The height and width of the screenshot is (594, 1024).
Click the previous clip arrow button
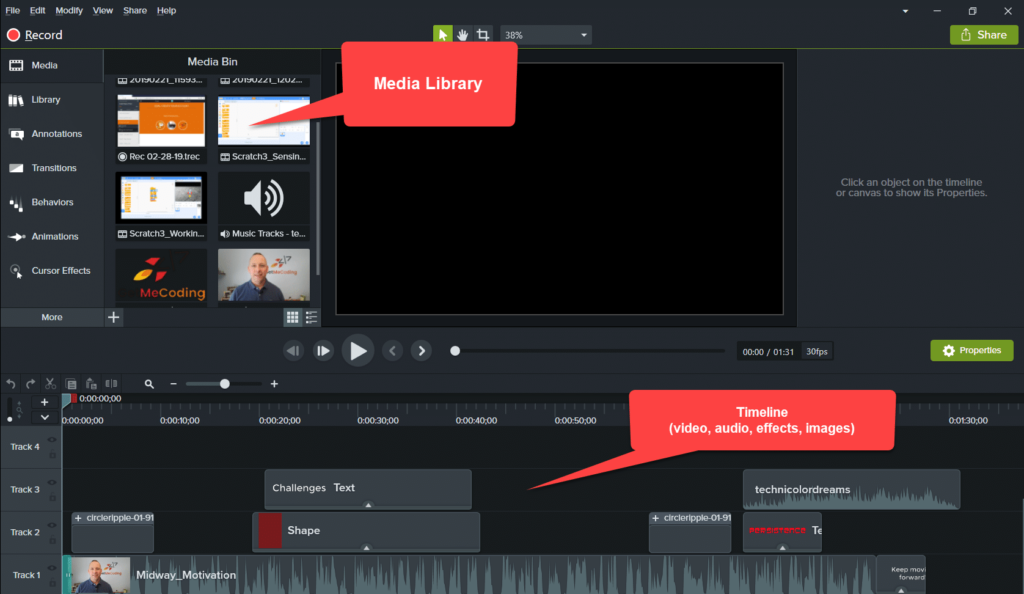(x=392, y=351)
